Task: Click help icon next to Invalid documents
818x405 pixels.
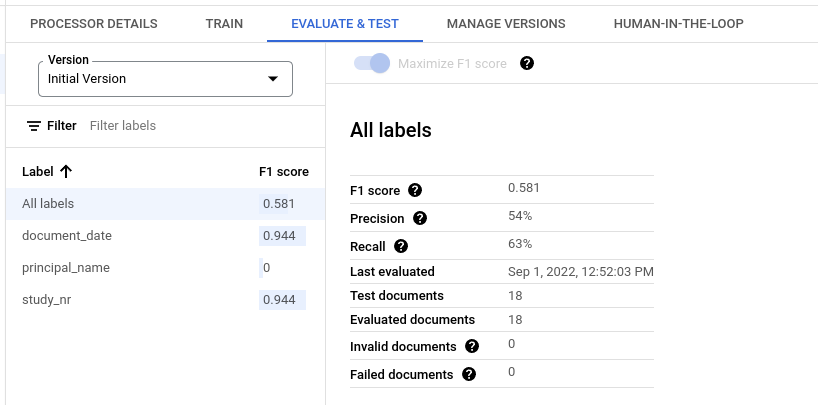Action: (472, 346)
